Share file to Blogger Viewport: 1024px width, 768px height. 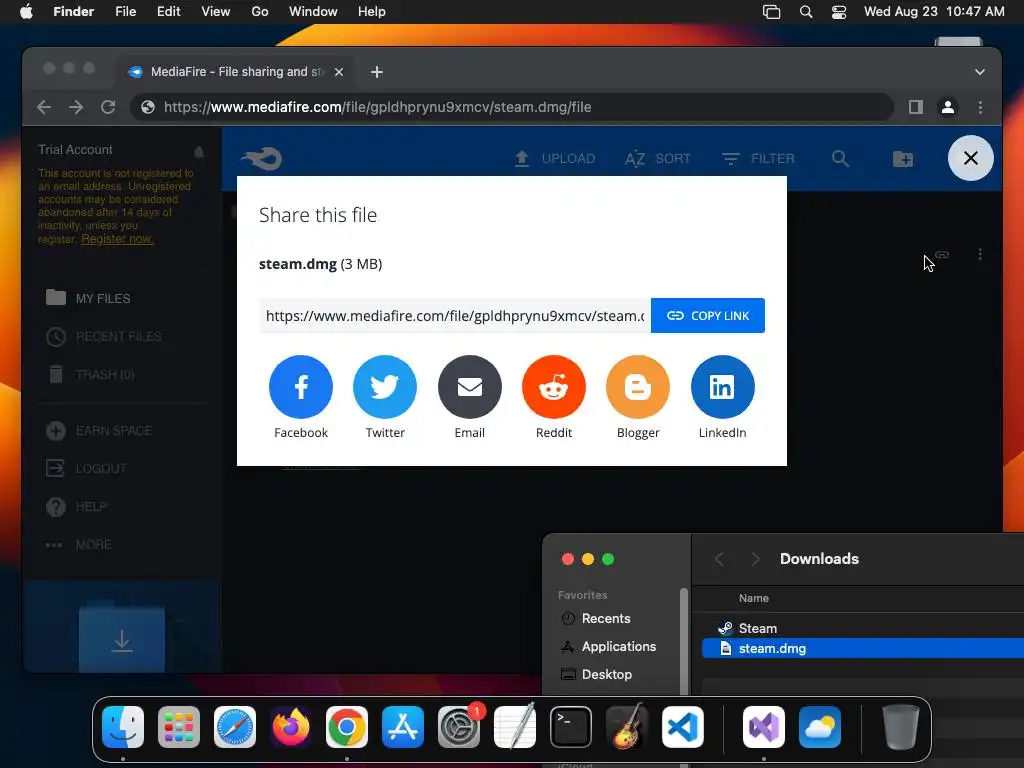click(638, 387)
